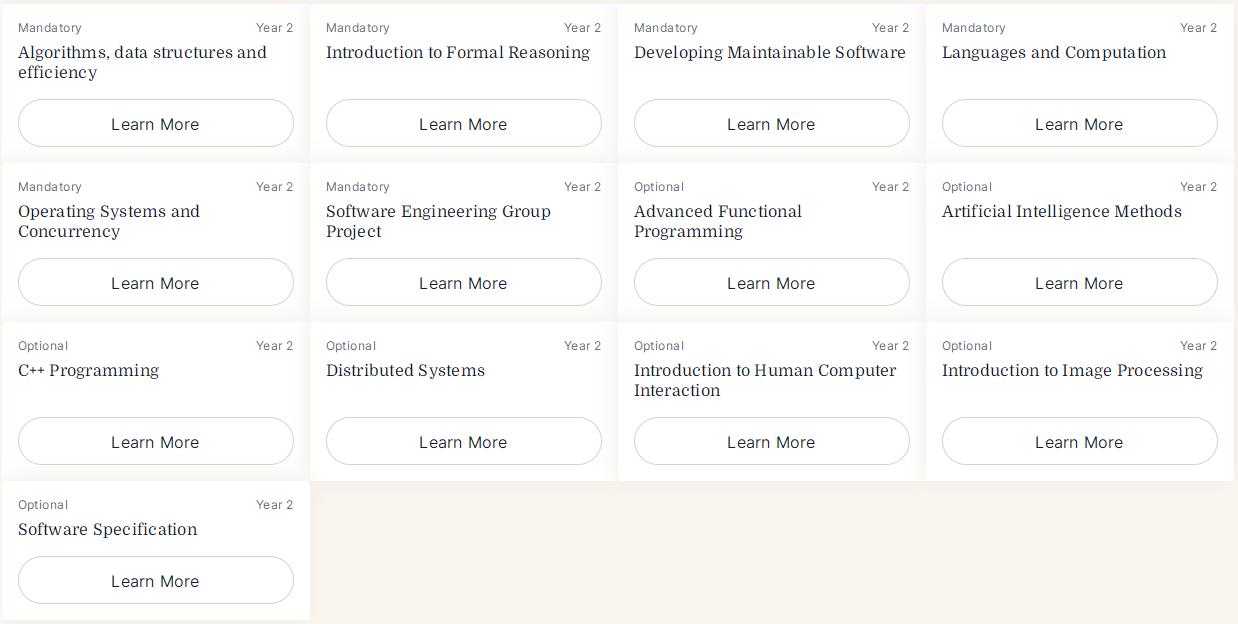Select the Artificial Intelligence Methods heading

coord(1062,212)
